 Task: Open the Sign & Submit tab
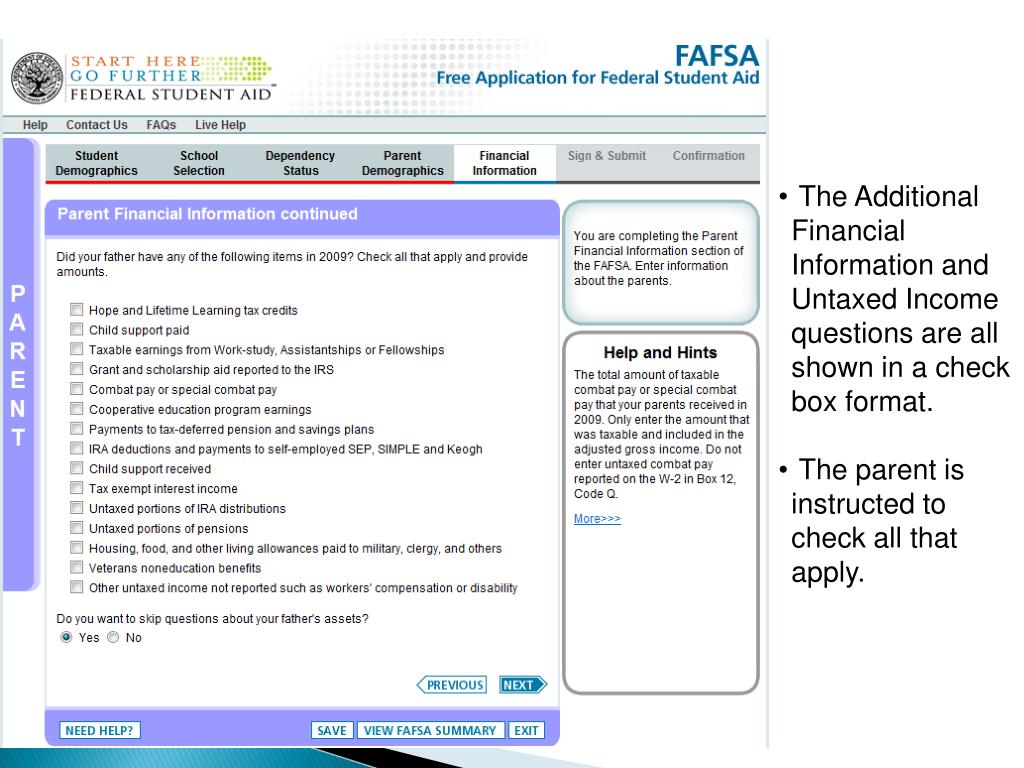(x=607, y=156)
